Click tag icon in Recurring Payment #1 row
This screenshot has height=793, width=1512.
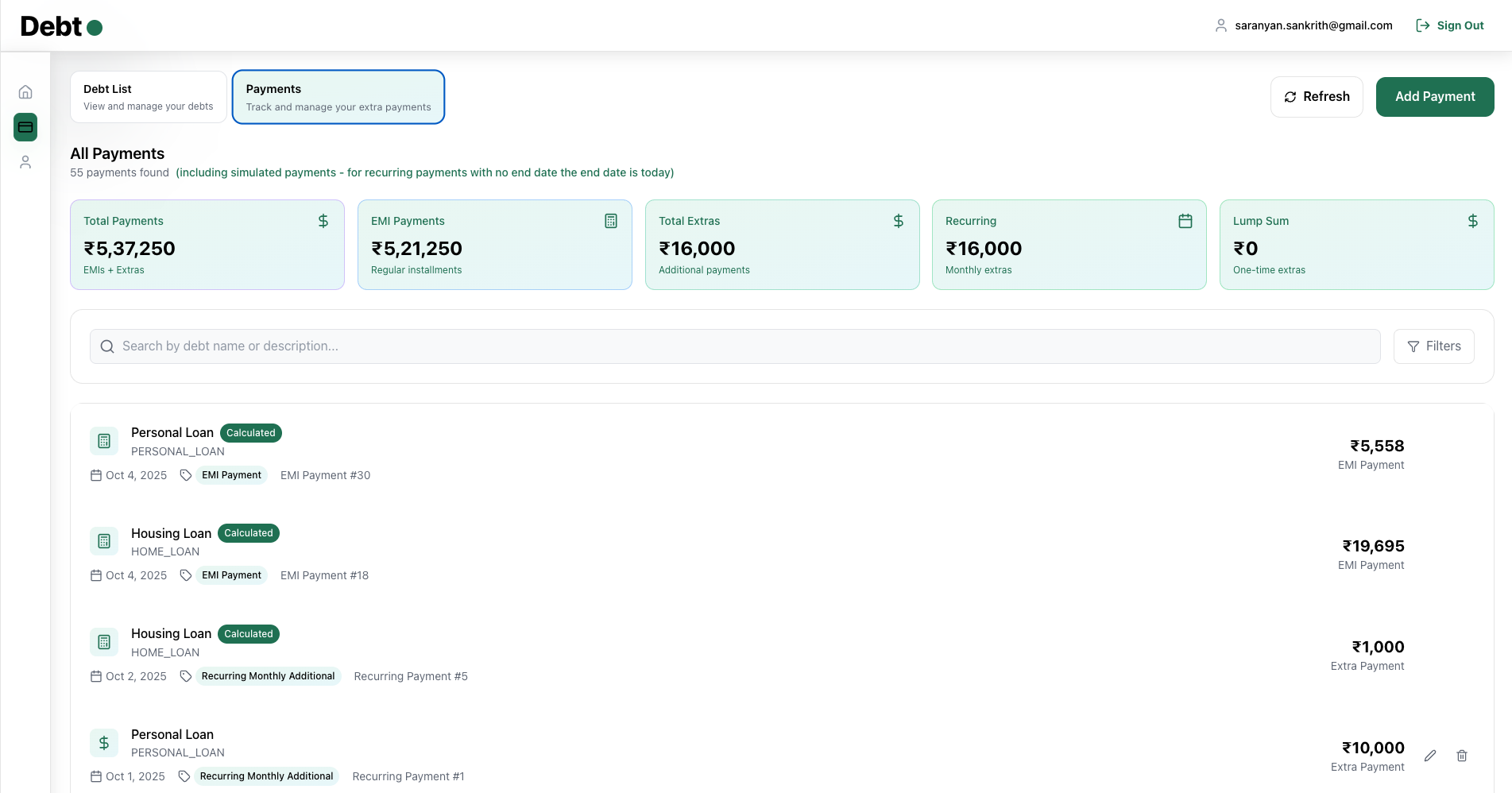coord(184,776)
